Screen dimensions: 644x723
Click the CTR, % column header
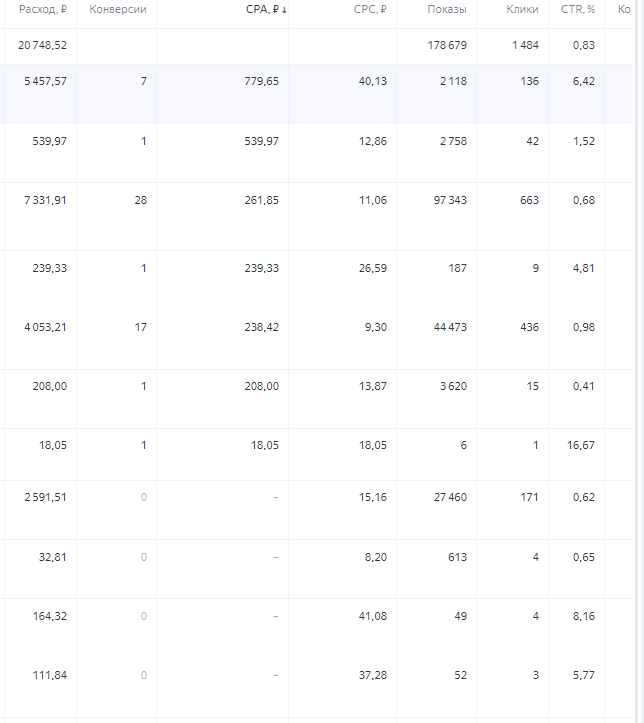click(578, 10)
